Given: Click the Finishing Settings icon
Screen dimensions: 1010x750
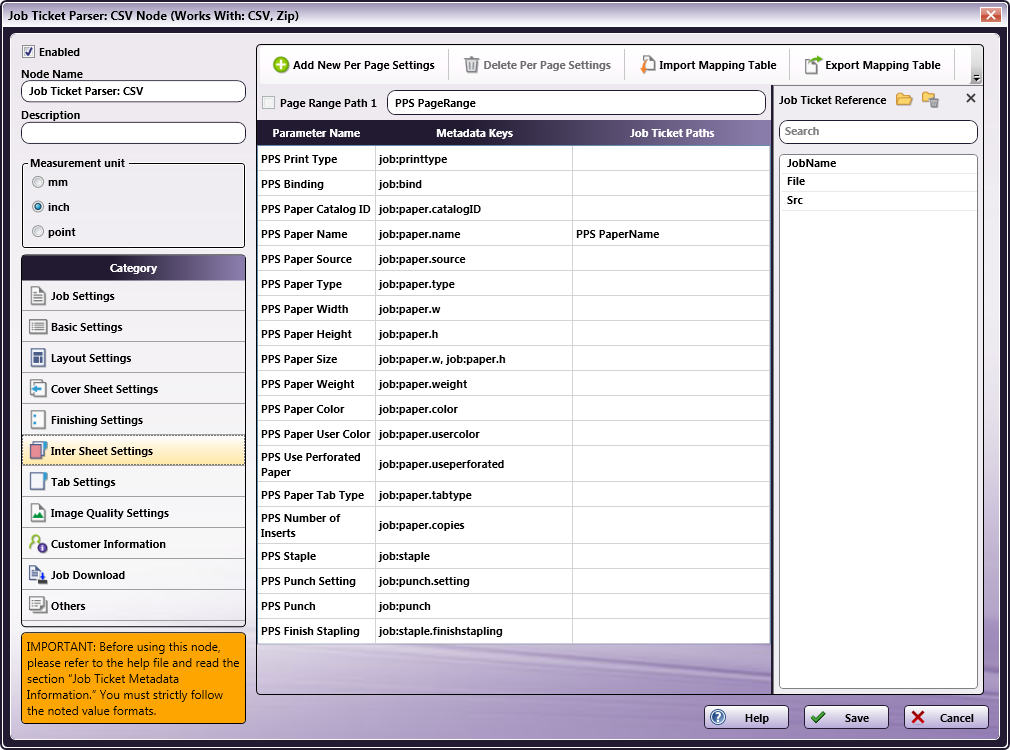Looking at the screenshot, I should [x=38, y=419].
